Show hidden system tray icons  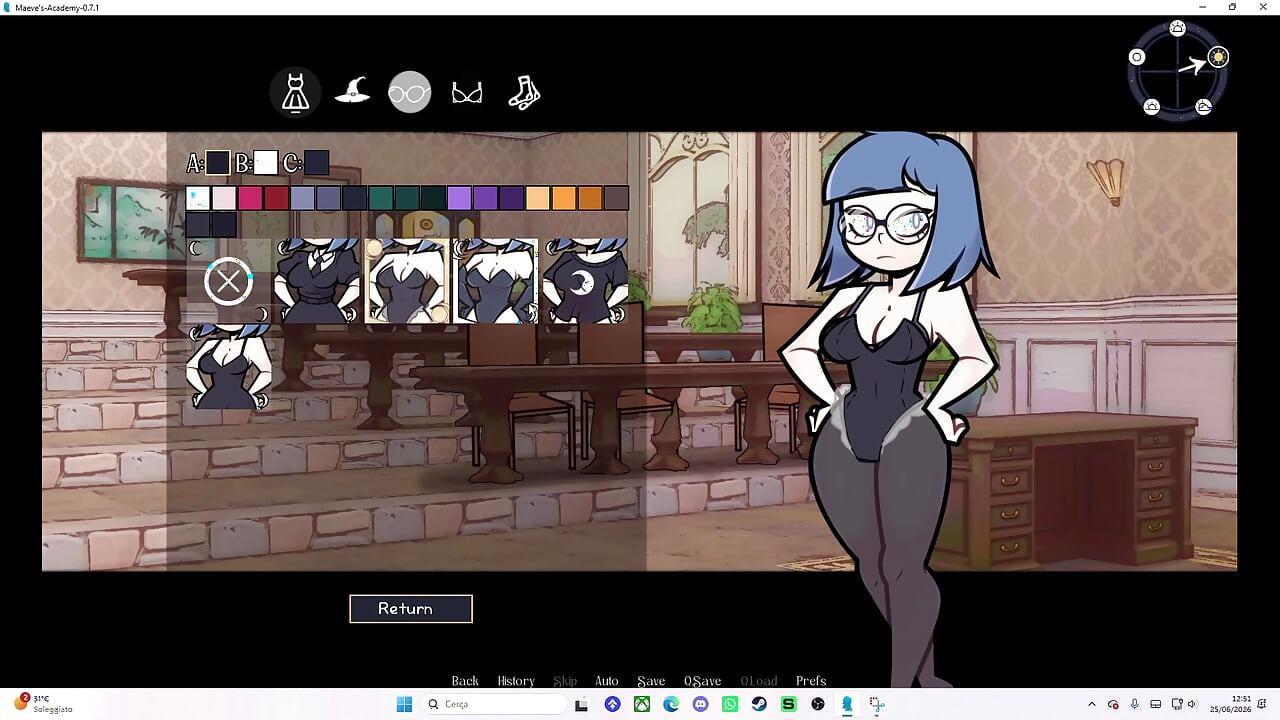1092,704
